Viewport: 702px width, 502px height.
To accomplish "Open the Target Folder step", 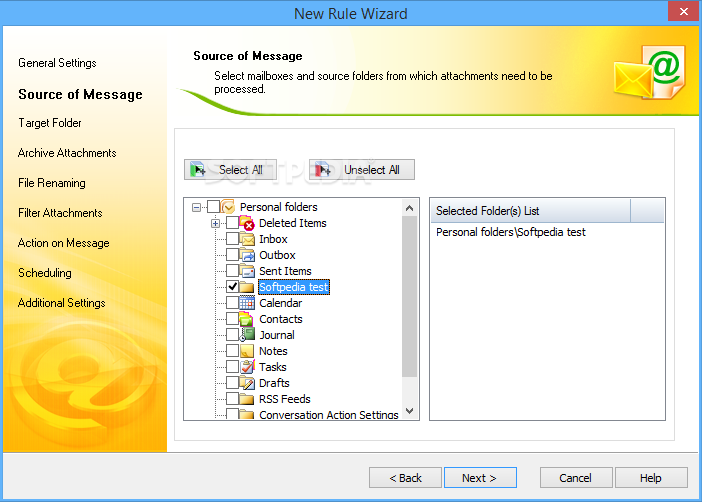I will point(50,123).
